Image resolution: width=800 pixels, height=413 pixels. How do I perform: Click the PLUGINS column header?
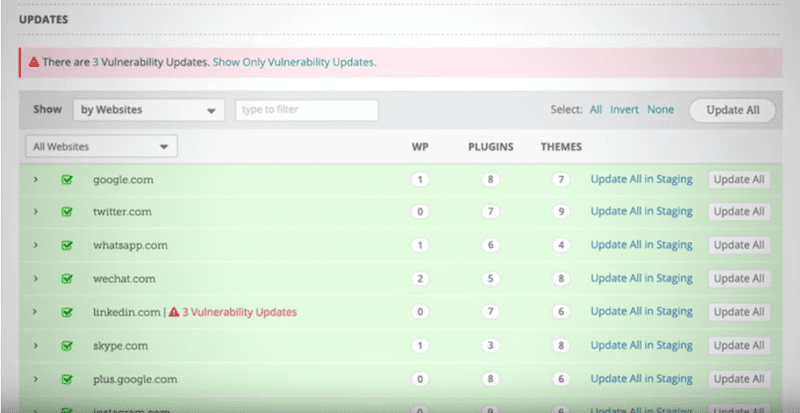491,147
